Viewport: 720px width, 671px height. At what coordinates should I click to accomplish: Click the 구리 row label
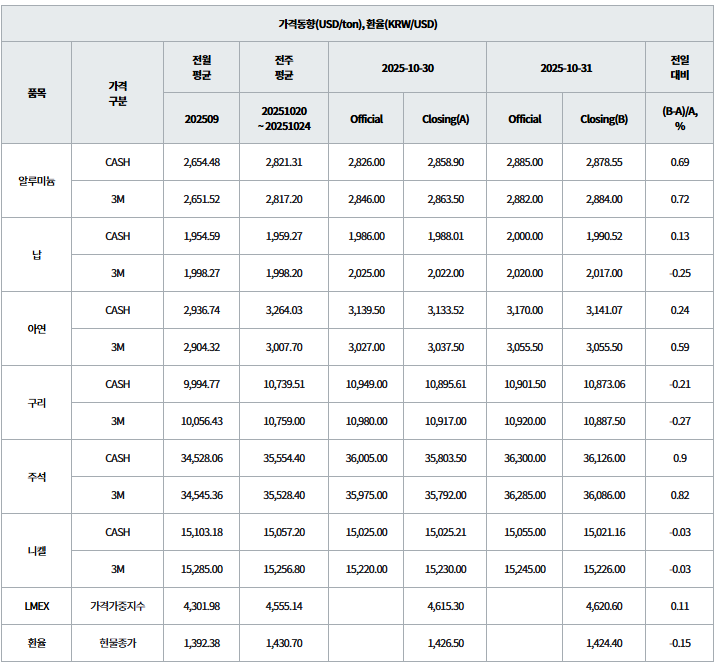click(x=37, y=403)
